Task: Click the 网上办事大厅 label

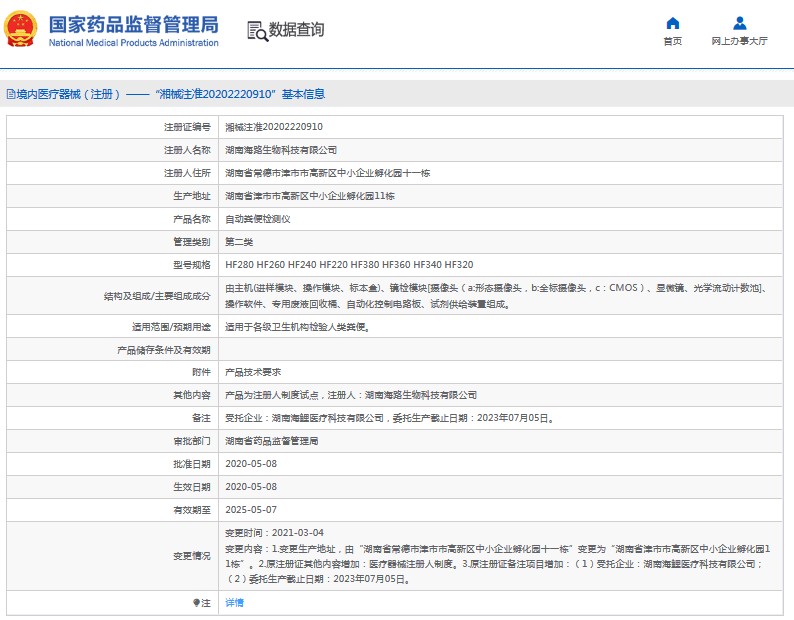Action: [x=739, y=41]
